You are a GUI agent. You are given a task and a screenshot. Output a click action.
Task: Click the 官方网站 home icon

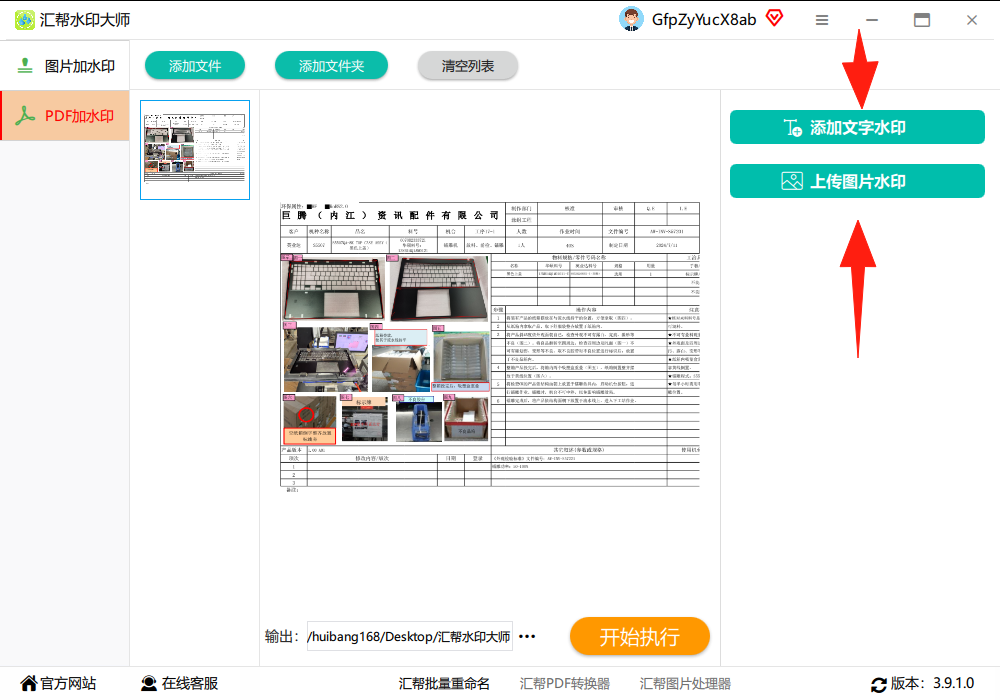click(29, 683)
